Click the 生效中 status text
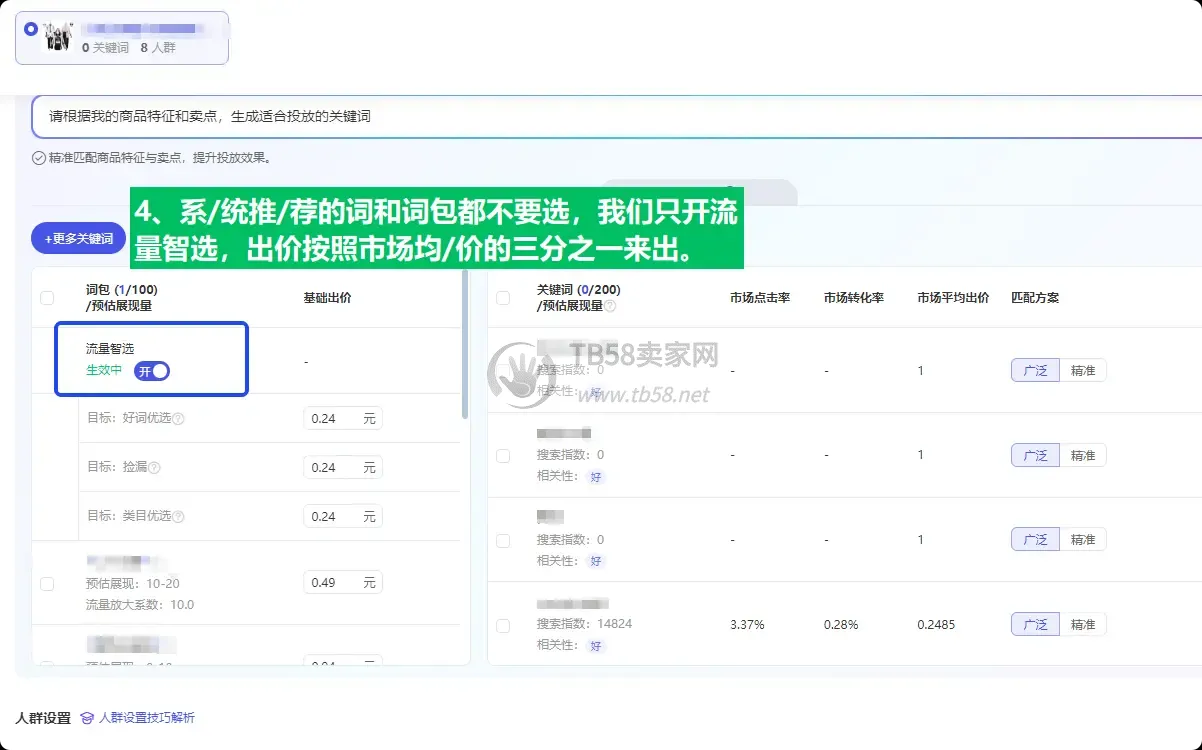Screen dimensions: 1202x750 (104, 370)
